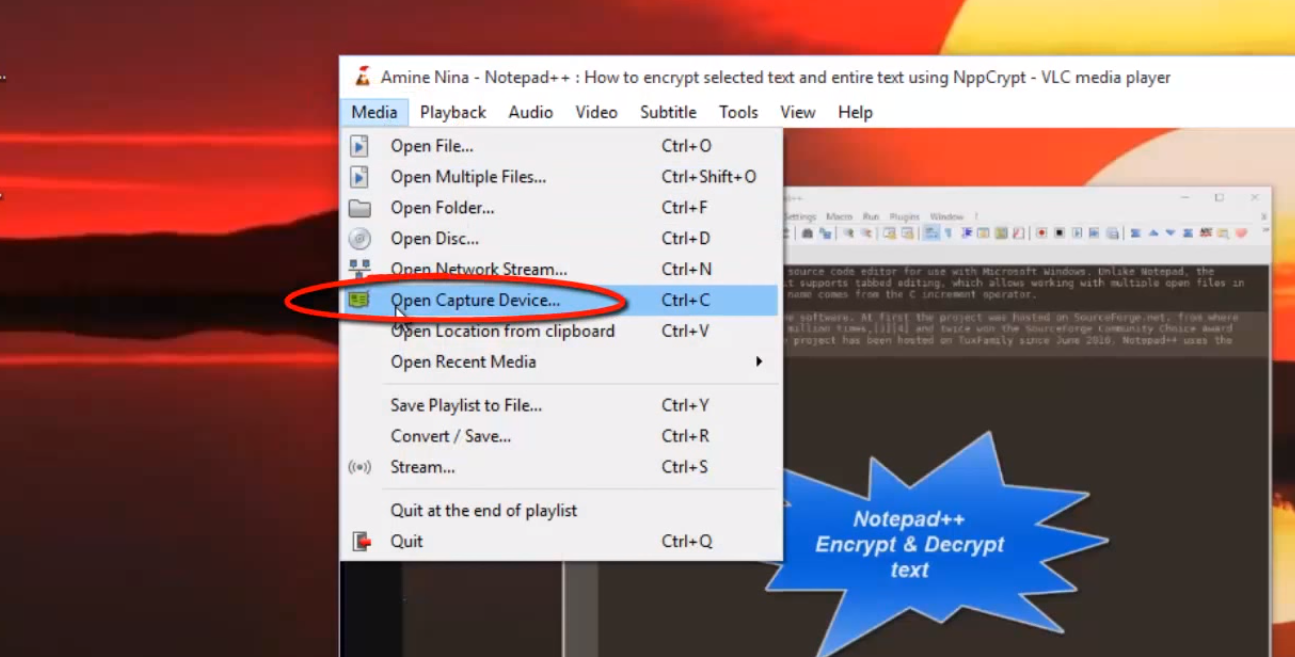Click the VLC cone icon in title bar

click(x=362, y=77)
